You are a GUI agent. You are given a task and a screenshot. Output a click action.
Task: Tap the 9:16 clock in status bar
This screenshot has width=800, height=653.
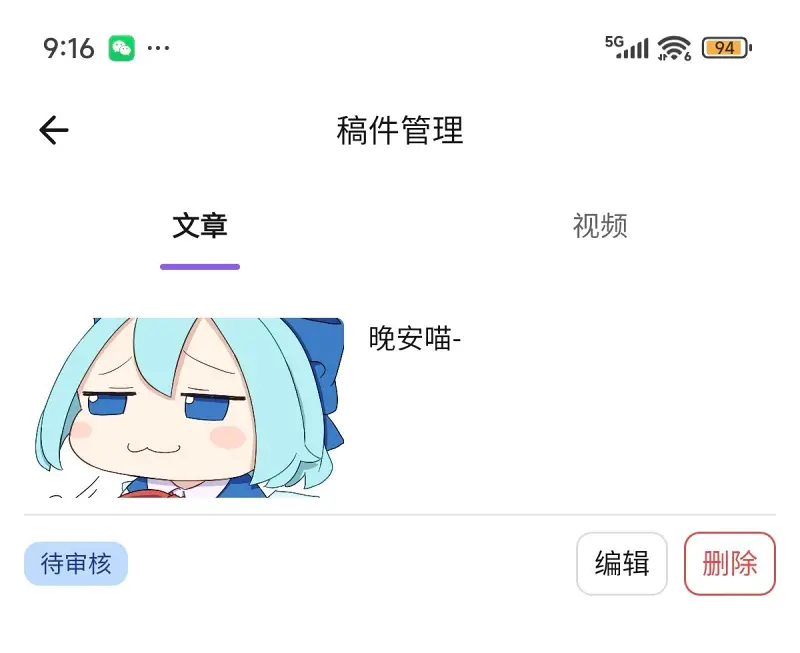[x=68, y=48]
